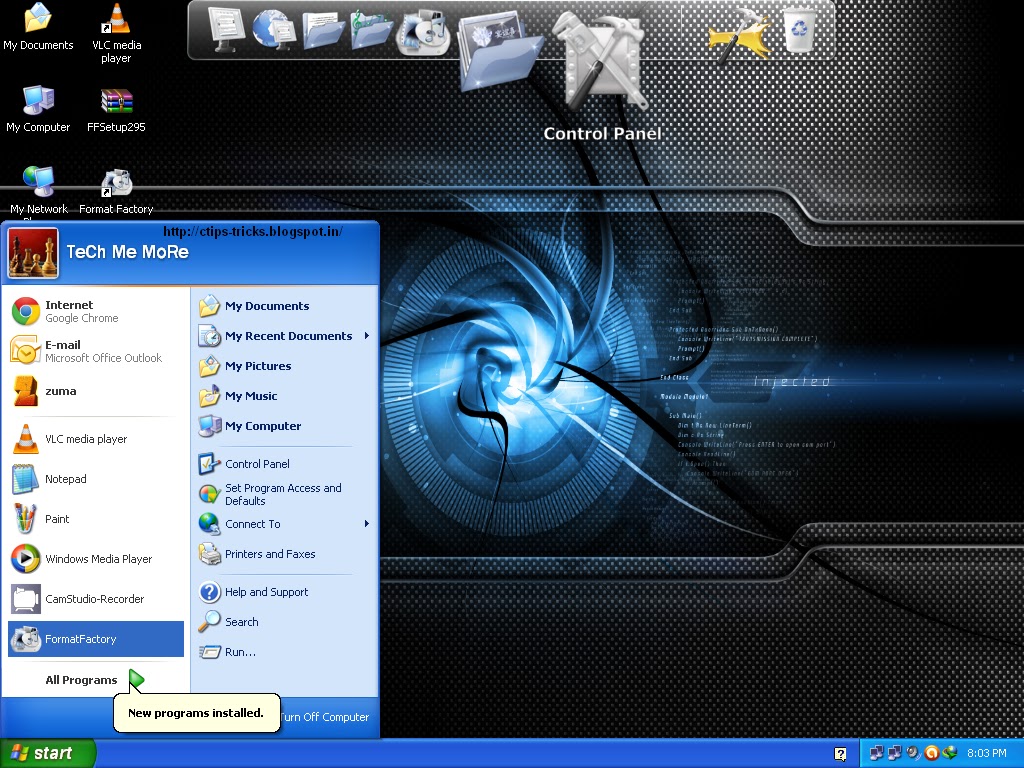1024x768 pixels.
Task: Open the DVD media player icon in the dock
Action: tap(423, 33)
